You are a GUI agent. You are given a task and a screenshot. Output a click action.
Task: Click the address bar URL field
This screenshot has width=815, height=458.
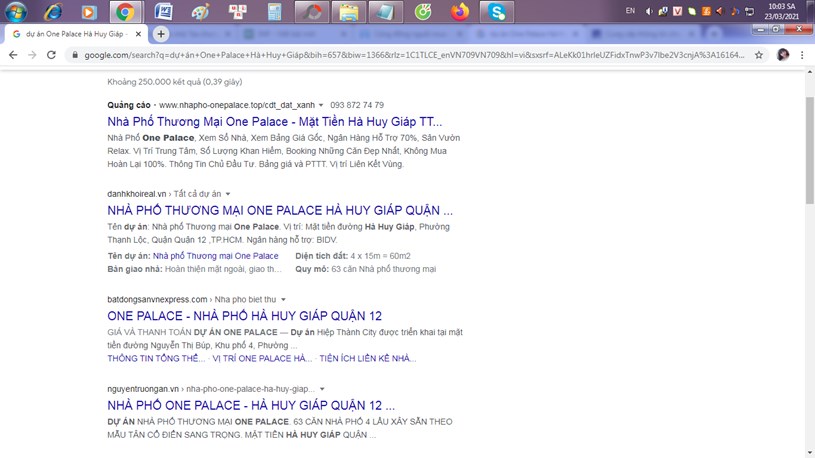click(x=414, y=55)
